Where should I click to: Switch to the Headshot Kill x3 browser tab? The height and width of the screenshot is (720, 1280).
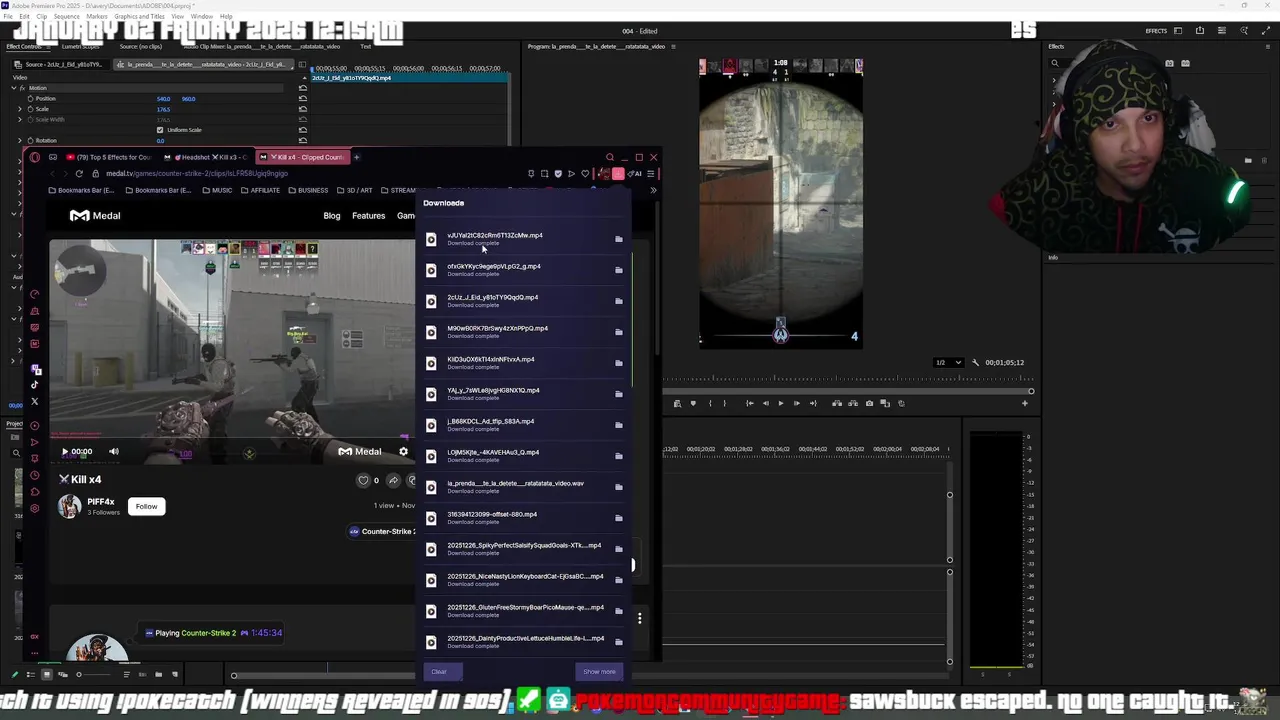tap(208, 157)
